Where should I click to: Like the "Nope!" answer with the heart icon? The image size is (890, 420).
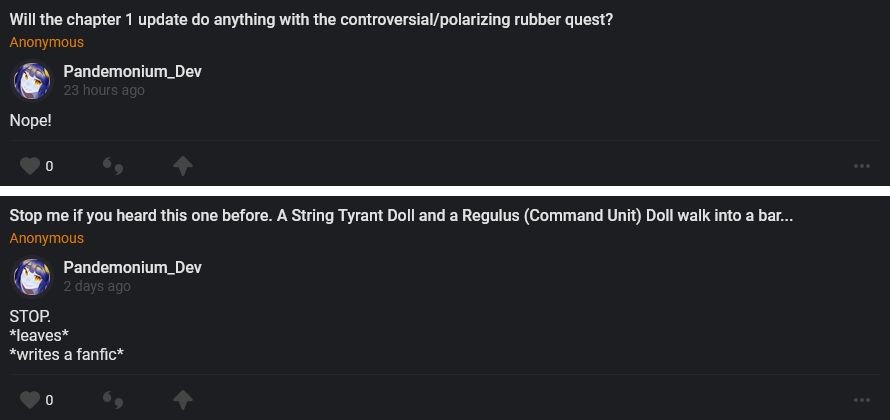pyautogui.click(x=30, y=166)
